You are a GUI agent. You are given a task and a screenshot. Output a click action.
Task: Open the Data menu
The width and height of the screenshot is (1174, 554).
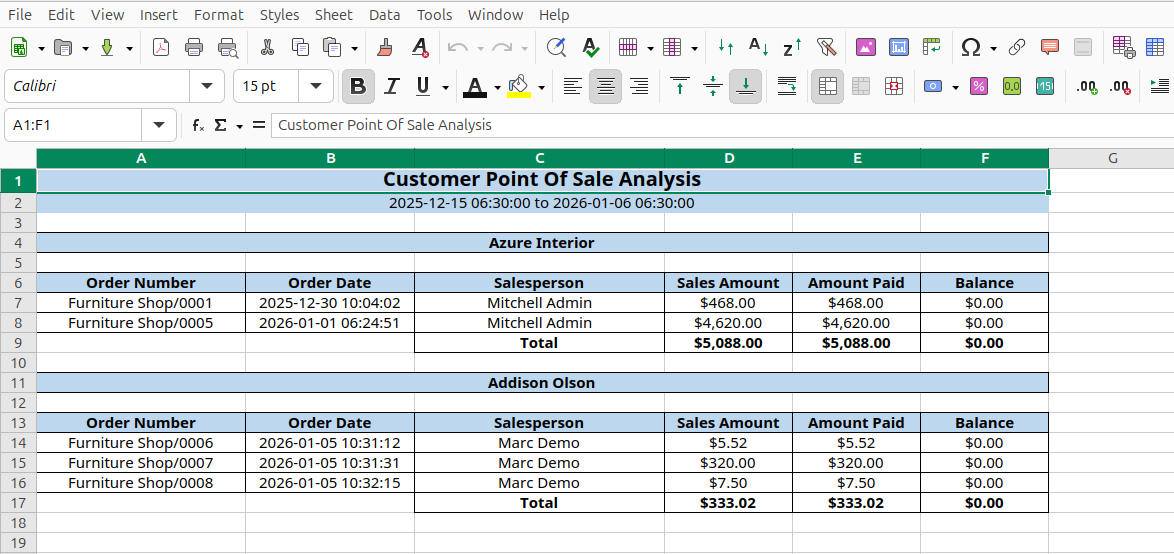coord(385,14)
